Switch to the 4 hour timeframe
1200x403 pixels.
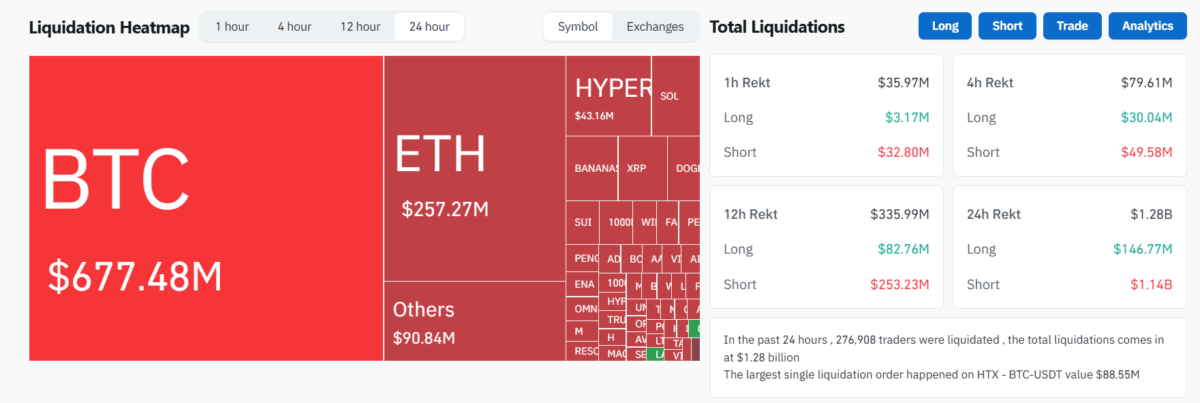coord(294,27)
